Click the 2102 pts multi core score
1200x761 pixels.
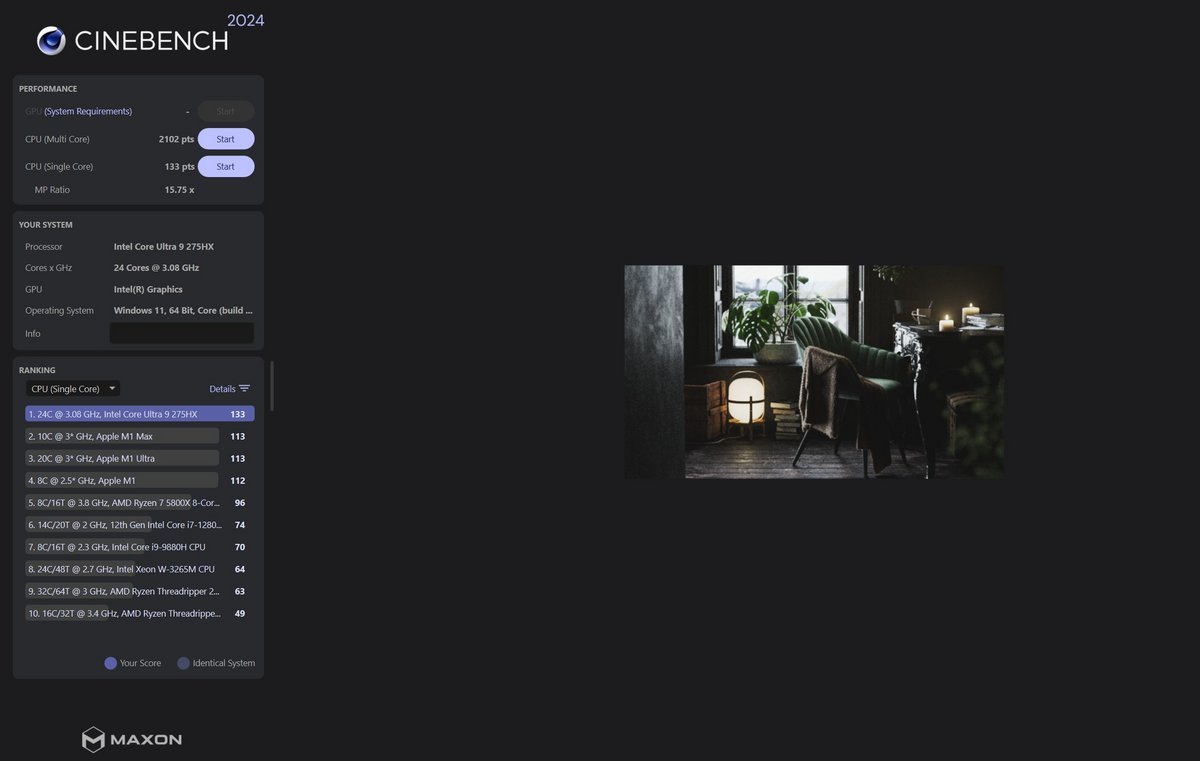coord(176,139)
